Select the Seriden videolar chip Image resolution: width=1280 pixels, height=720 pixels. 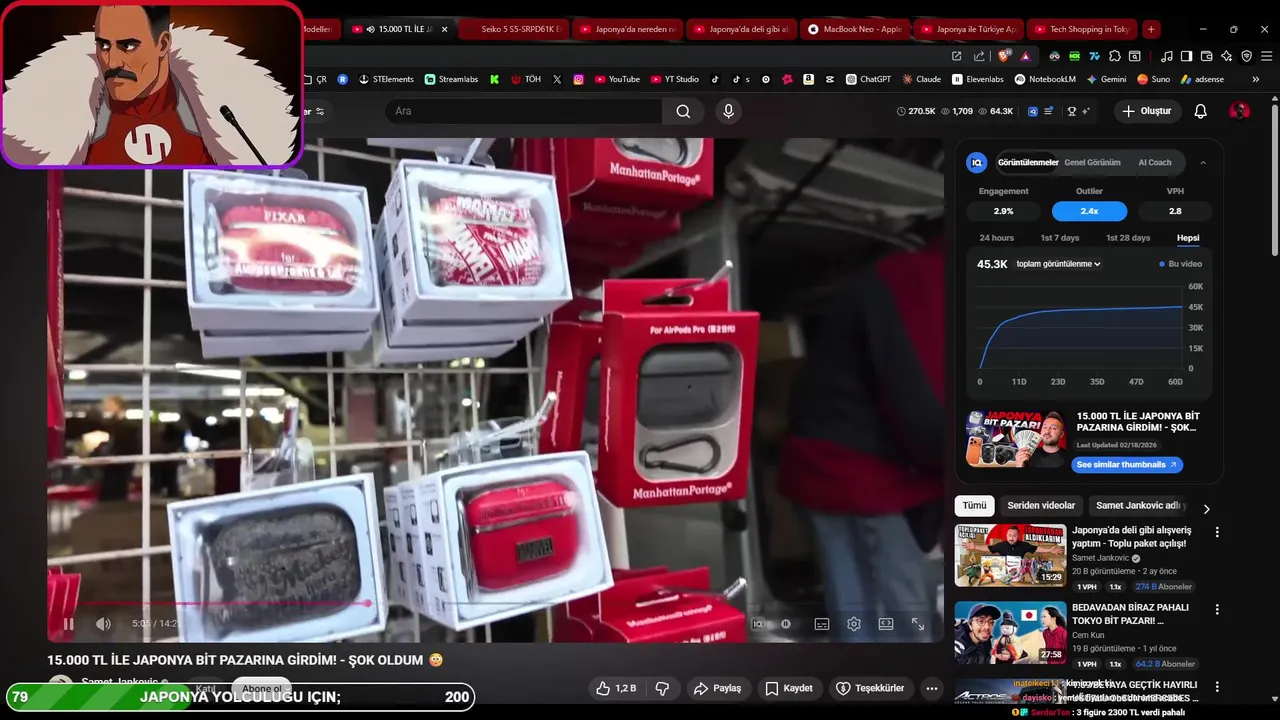1041,506
